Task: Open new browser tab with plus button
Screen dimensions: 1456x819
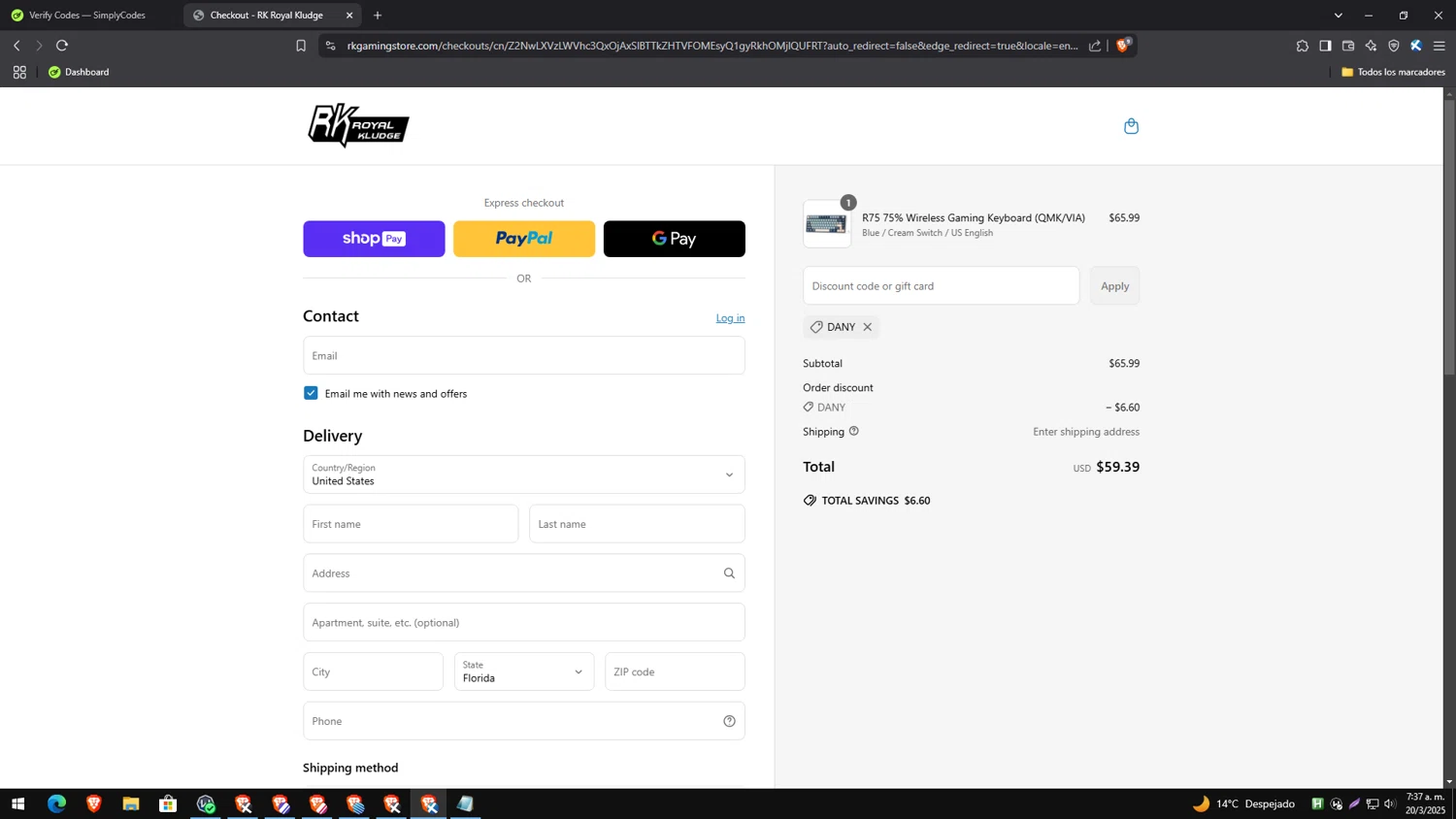Action: [x=378, y=16]
